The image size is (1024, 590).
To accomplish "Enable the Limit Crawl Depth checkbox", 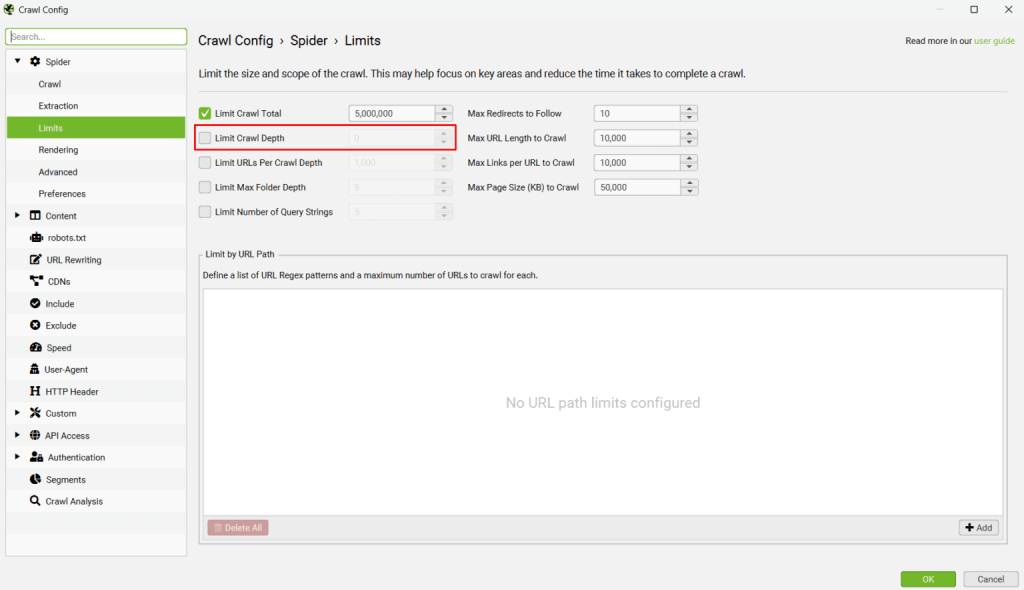I will pos(205,138).
